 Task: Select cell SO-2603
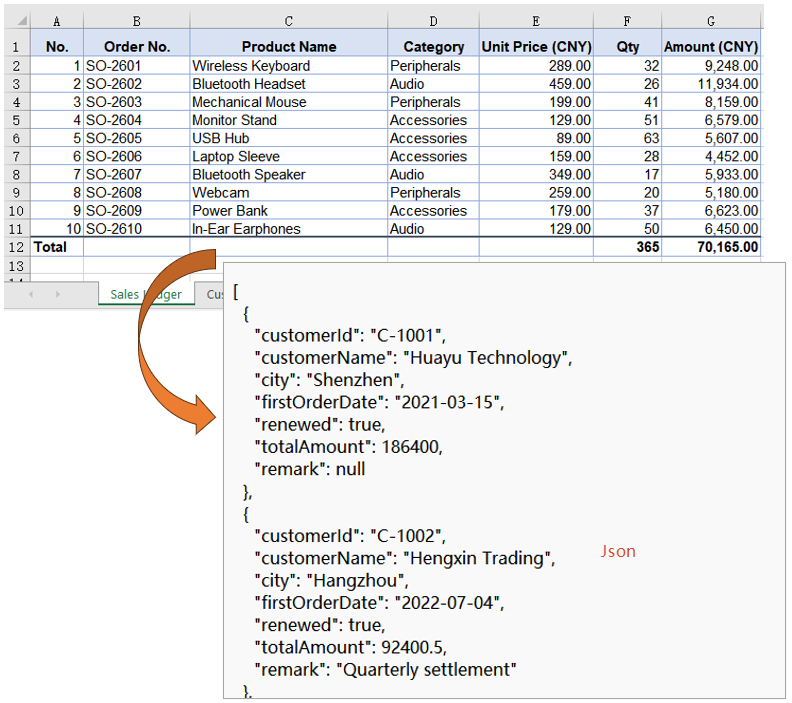tap(136, 102)
